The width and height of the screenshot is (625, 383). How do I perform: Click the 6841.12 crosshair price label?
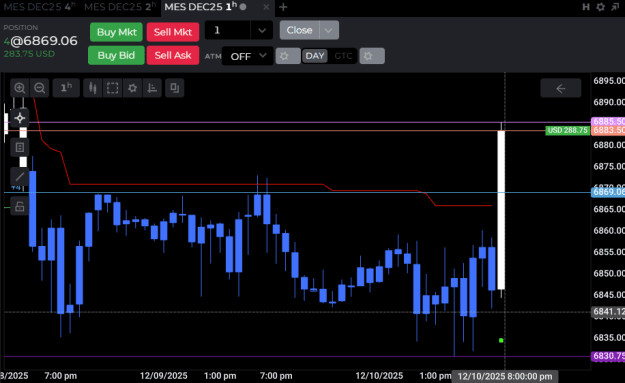(608, 311)
